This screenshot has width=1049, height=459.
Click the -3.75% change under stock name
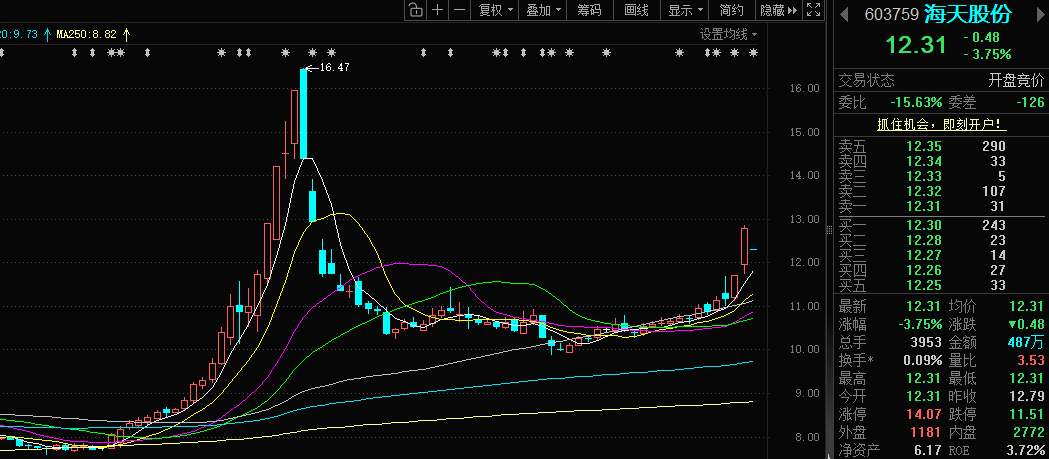coord(987,54)
